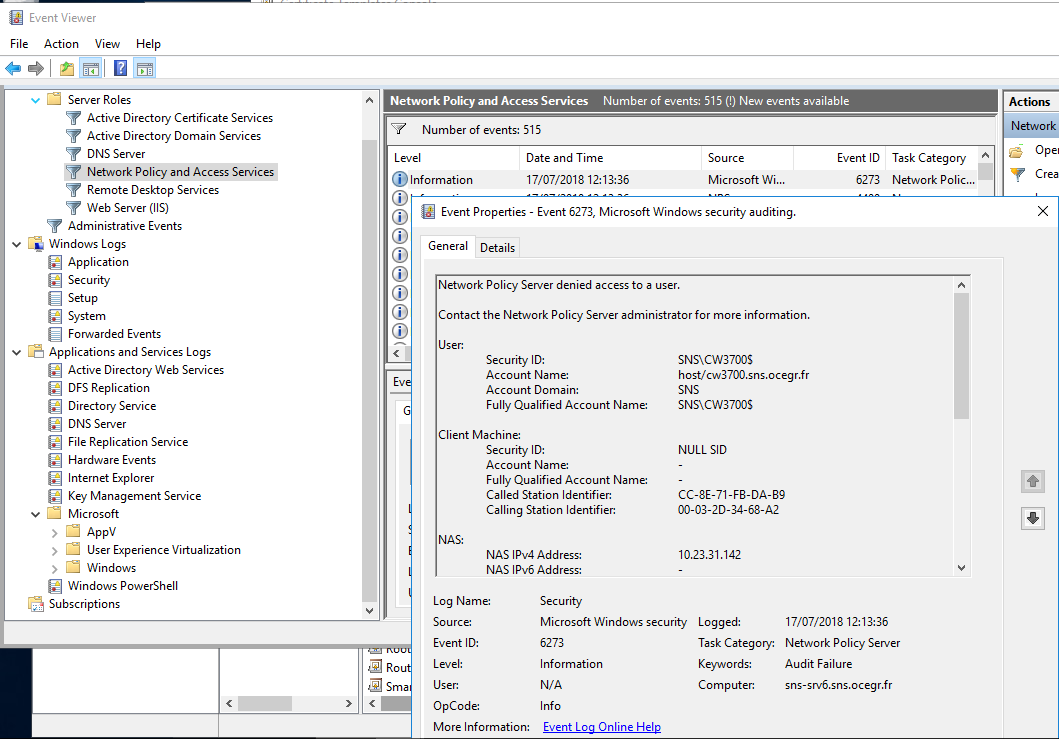Click the next event down arrow button

1033,518
